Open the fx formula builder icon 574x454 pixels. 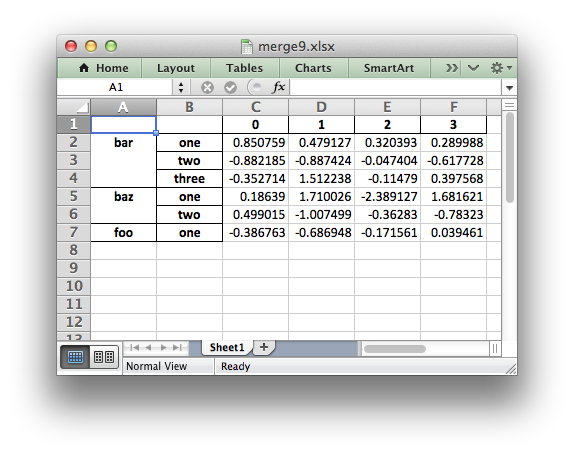pyautogui.click(x=278, y=87)
